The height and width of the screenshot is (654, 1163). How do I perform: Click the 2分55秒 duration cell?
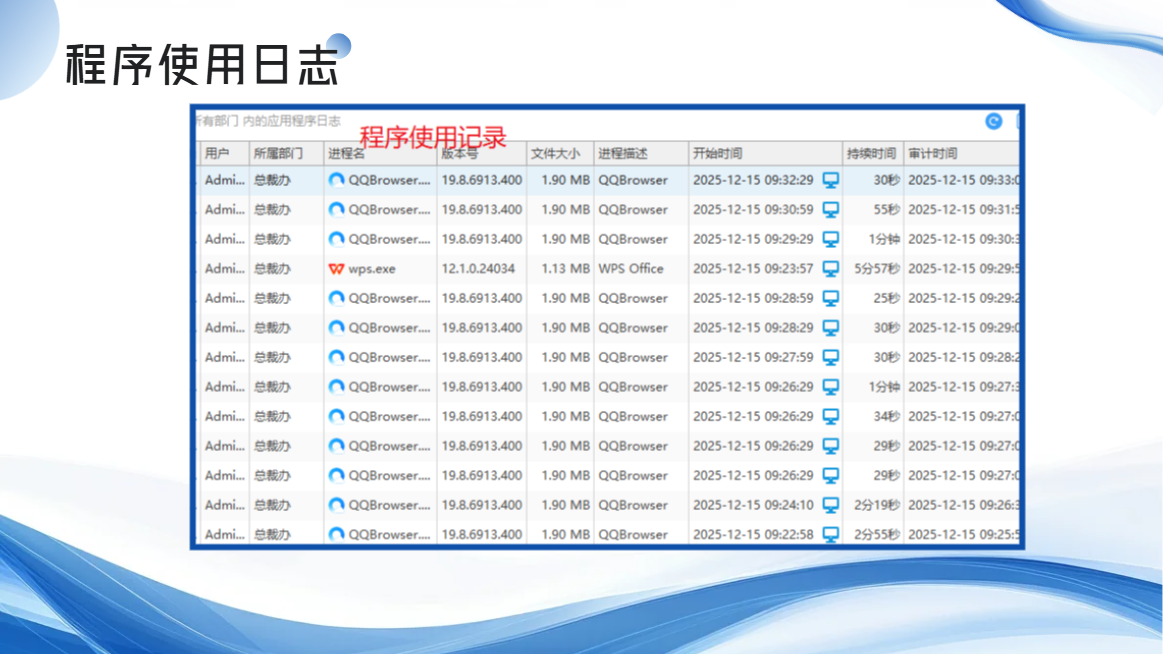pyautogui.click(x=877, y=535)
